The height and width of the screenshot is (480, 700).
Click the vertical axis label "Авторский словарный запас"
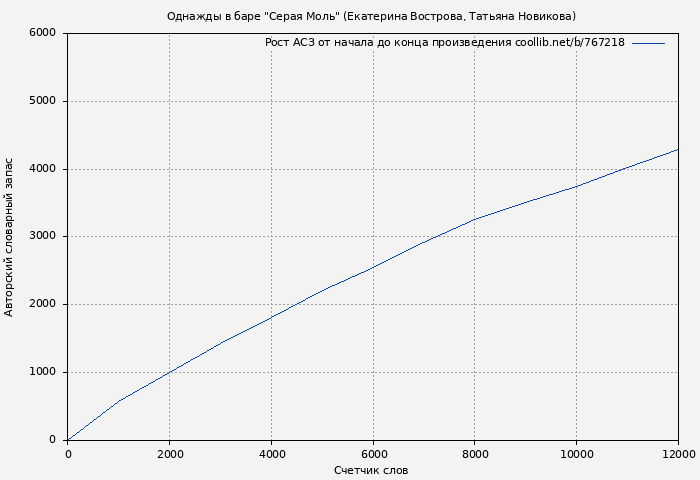click(x=10, y=237)
